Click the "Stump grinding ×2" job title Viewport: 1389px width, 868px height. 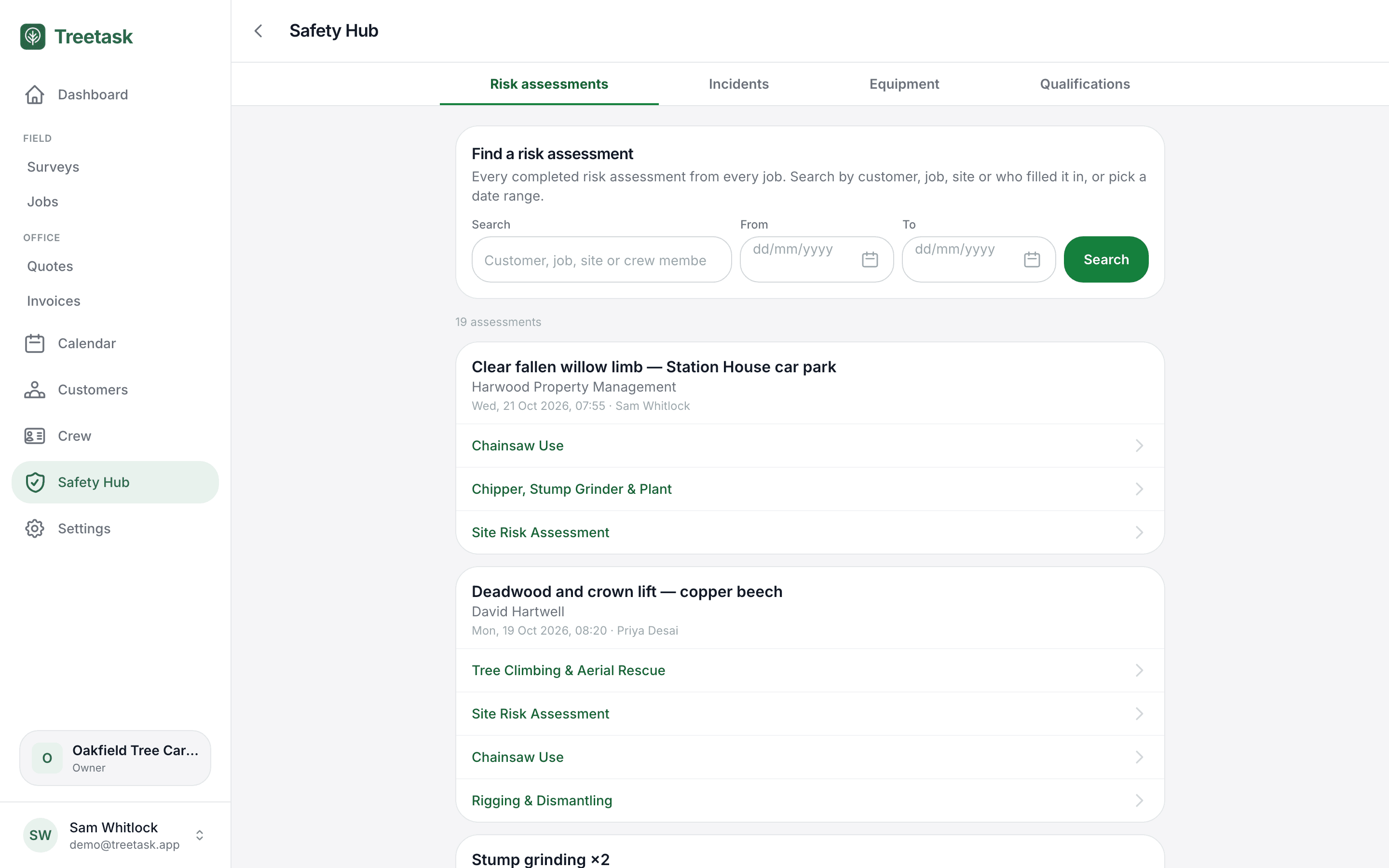coord(541,859)
